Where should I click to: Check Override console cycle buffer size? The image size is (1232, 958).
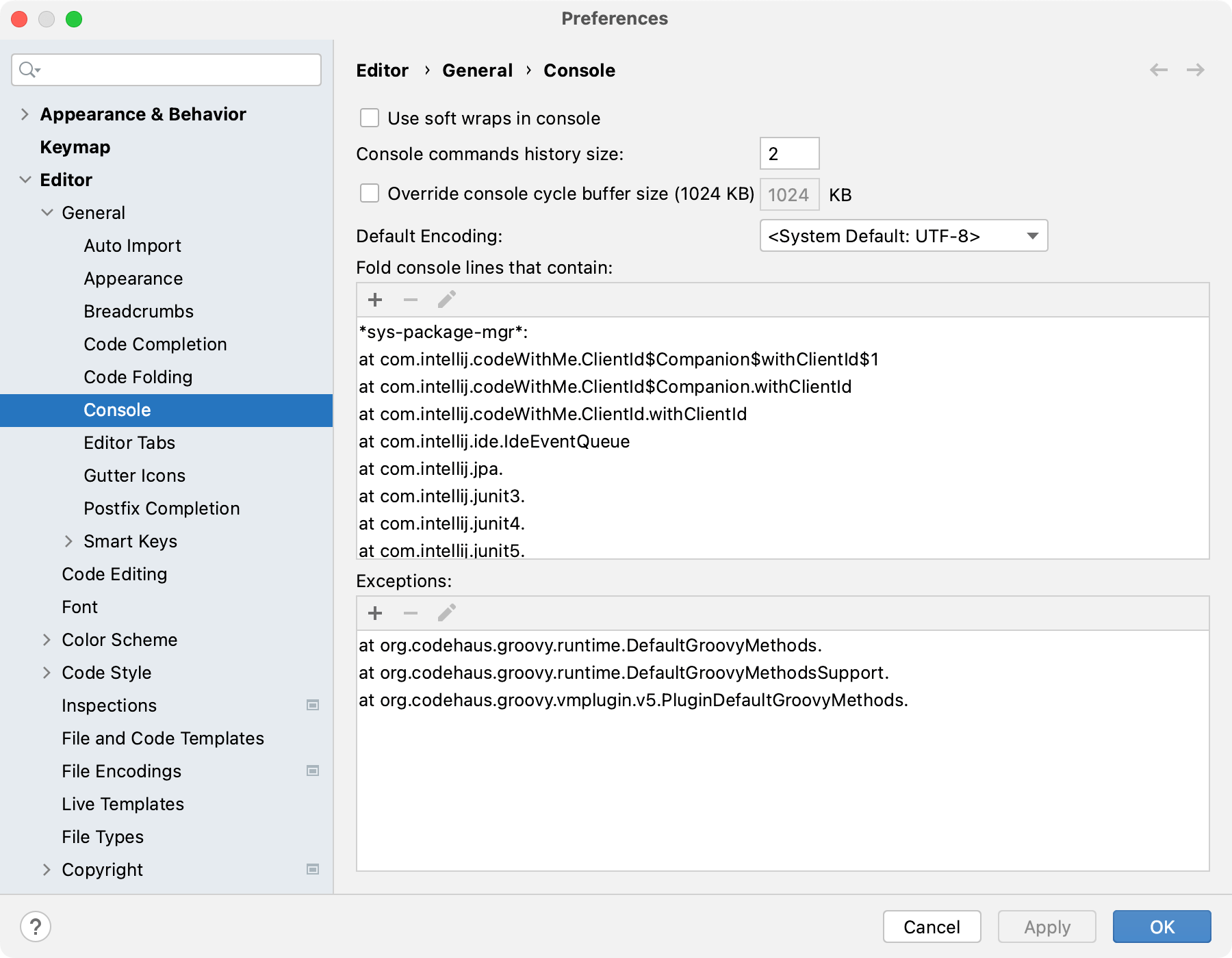click(370, 194)
